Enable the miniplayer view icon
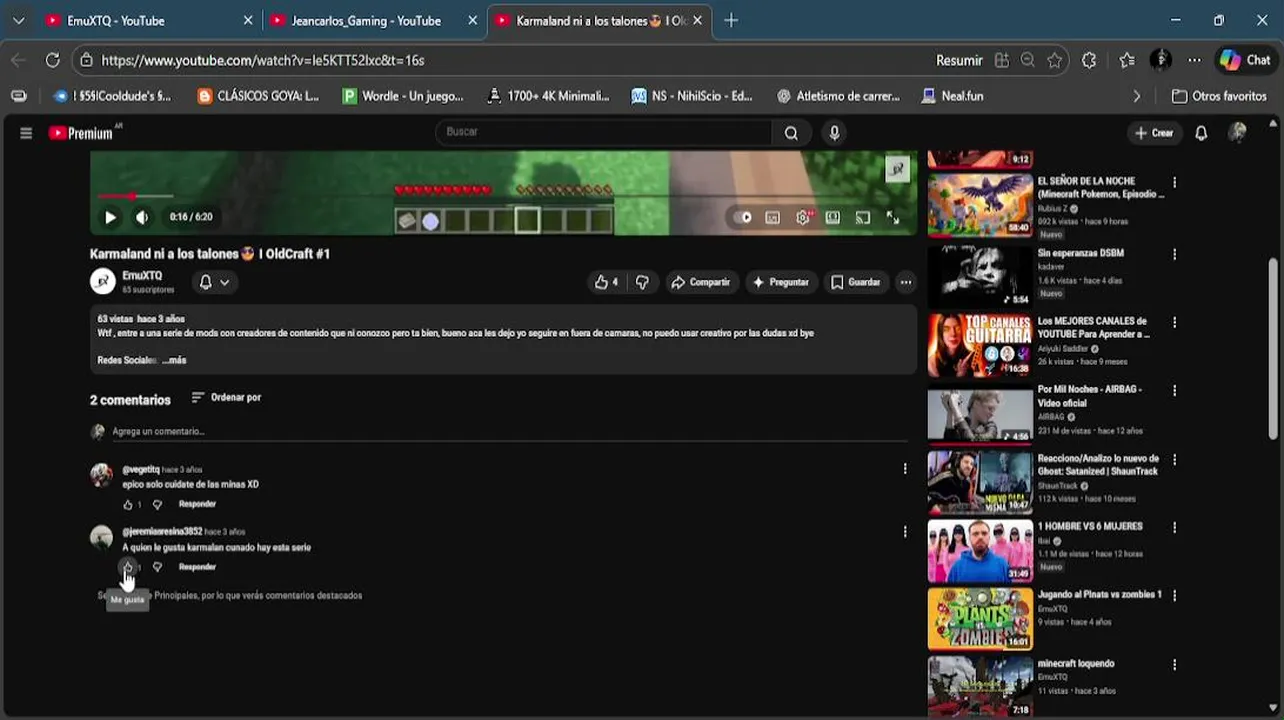This screenshot has width=1284, height=720. 833,217
